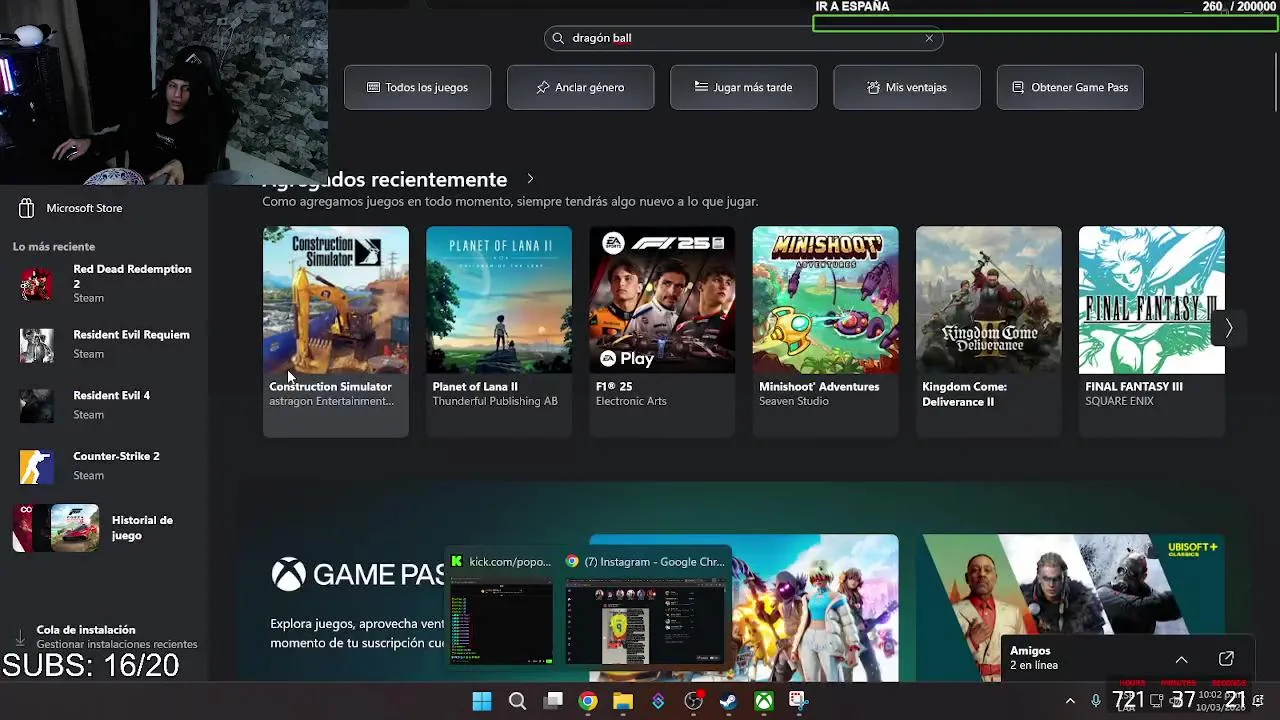The image size is (1280, 720).
Task: Click the Kick icon in the preview title
Action: (x=457, y=562)
